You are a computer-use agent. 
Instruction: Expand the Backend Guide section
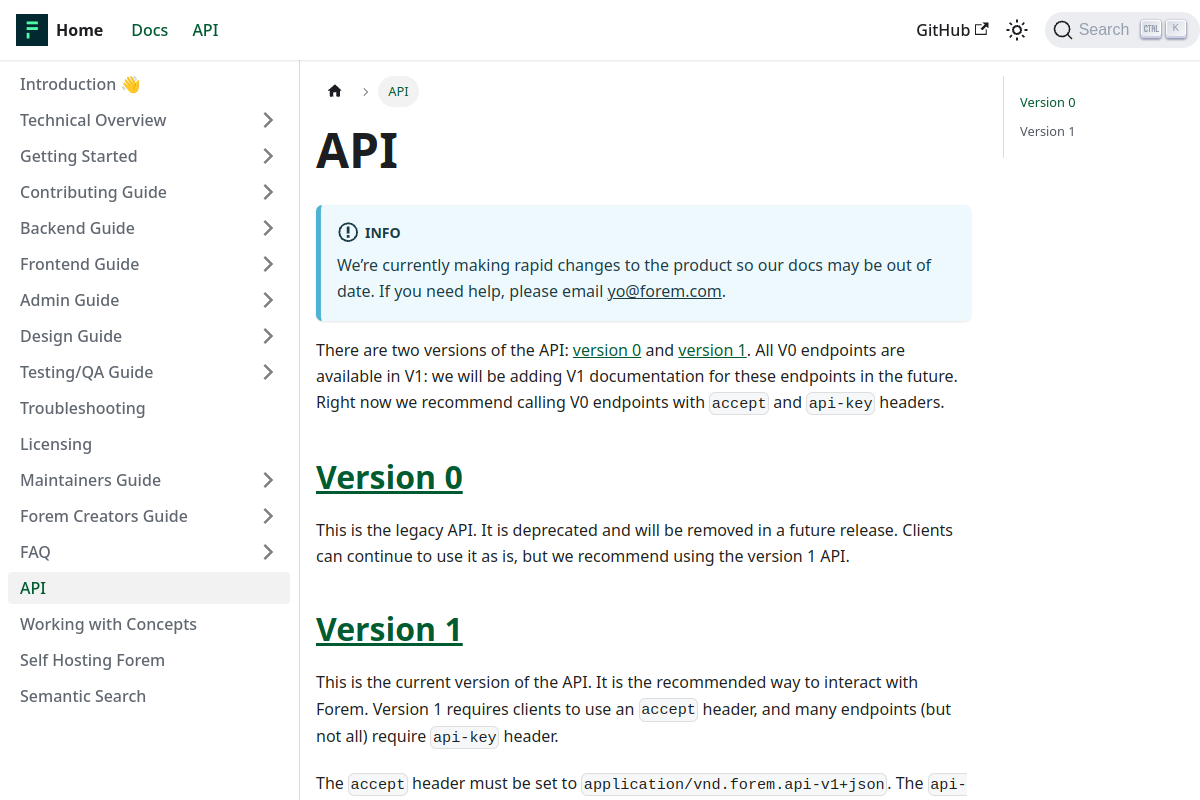268,228
